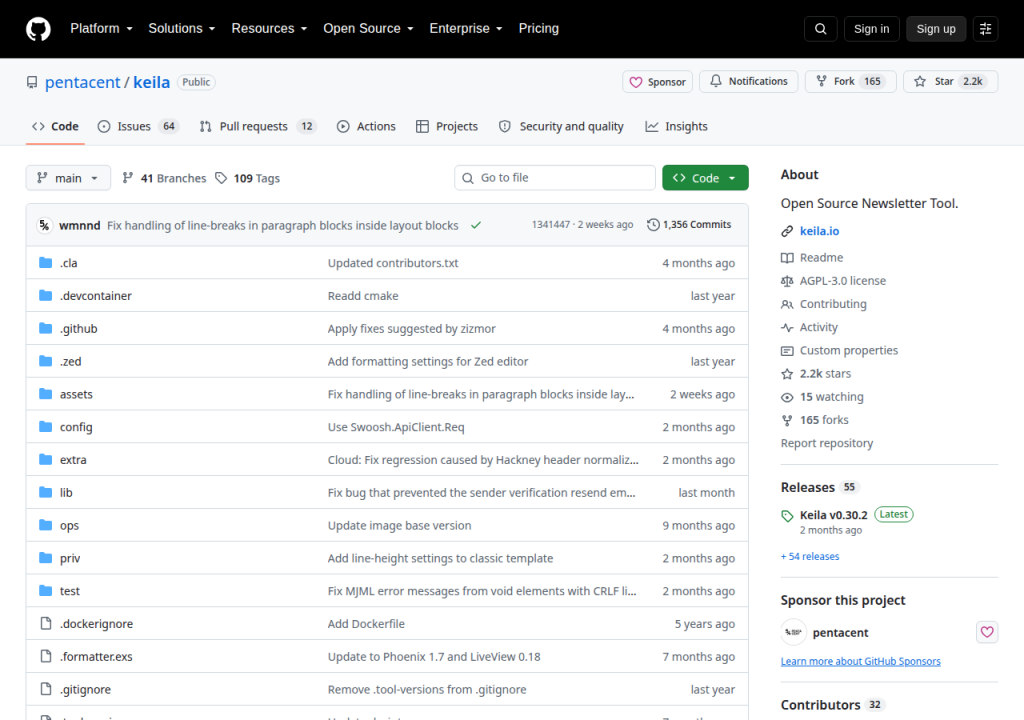View the 109 Tags link
Screen dimensions: 1024x720
[x=248, y=178]
